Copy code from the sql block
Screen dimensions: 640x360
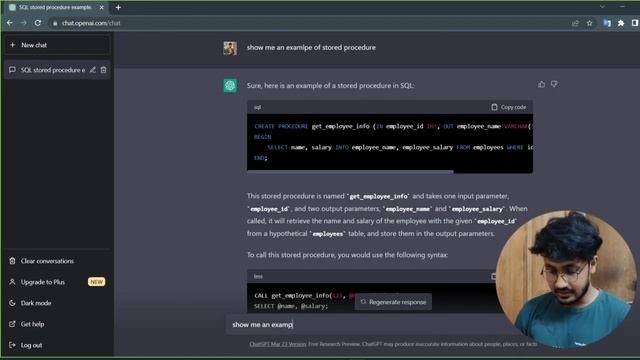pyautogui.click(x=509, y=107)
